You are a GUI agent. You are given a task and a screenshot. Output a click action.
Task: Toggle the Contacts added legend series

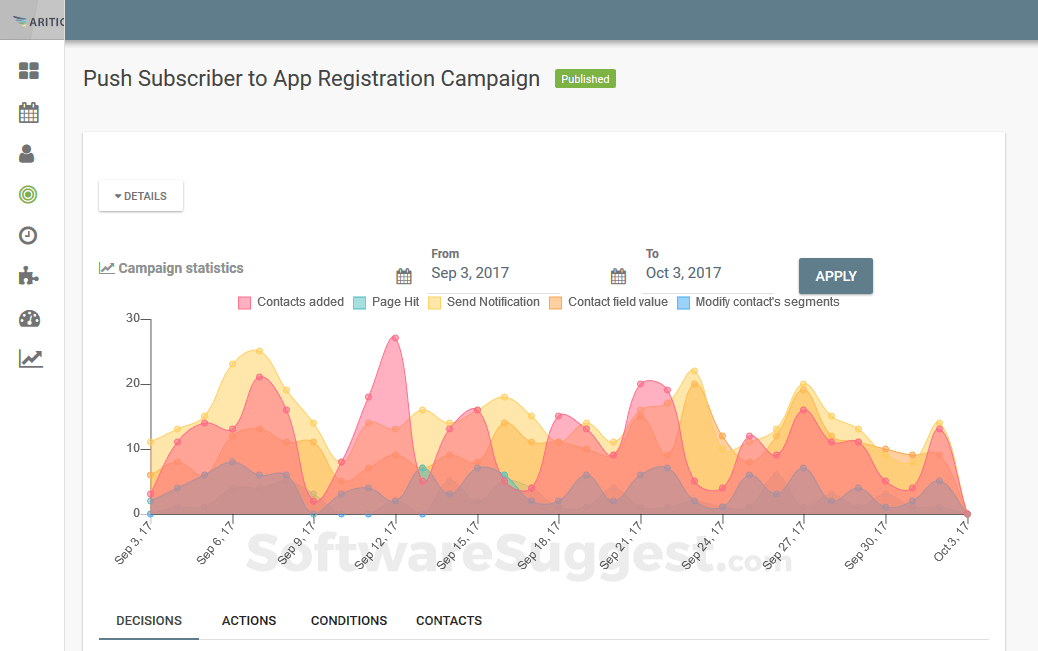pos(290,302)
